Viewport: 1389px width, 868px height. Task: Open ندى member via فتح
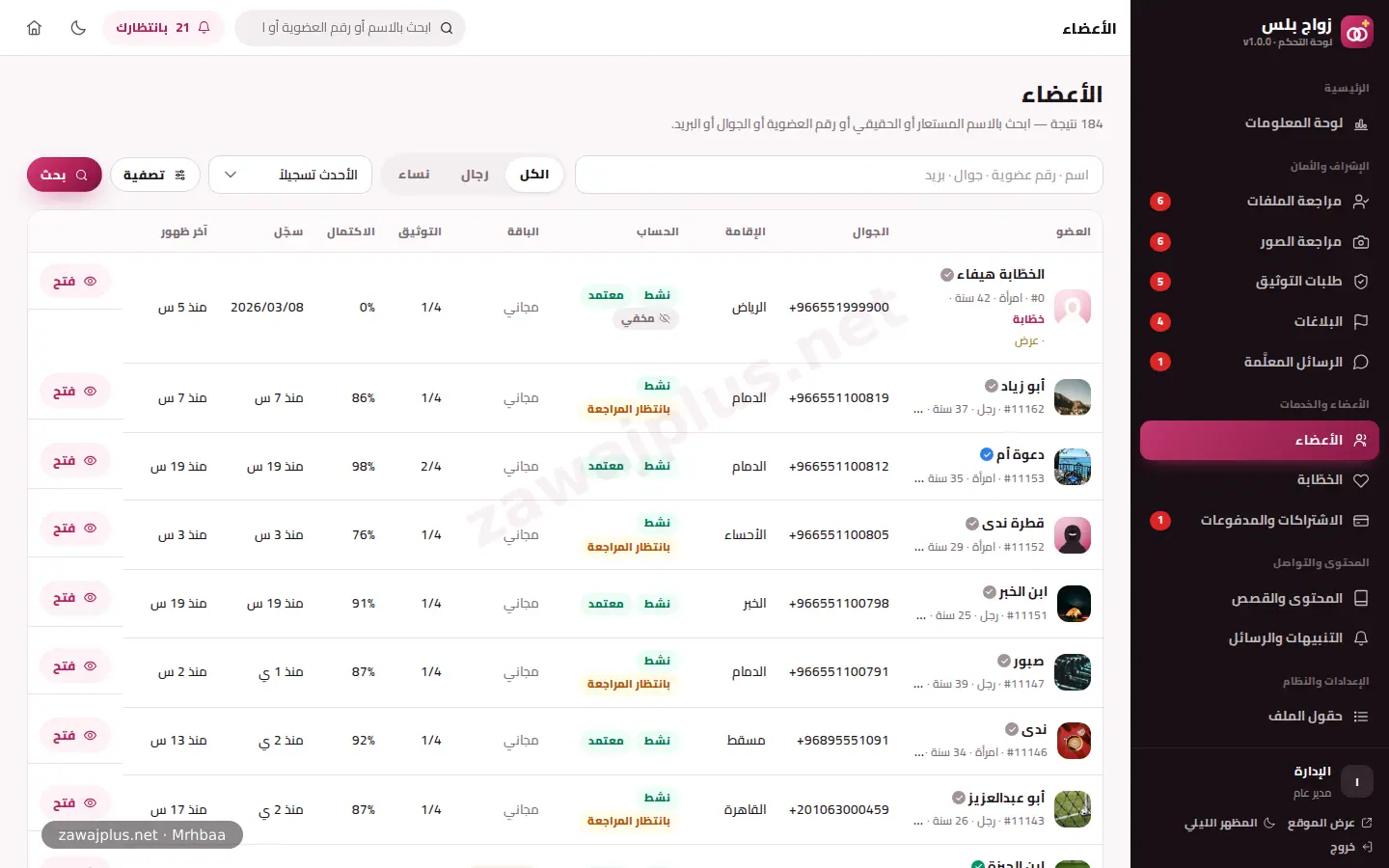(x=75, y=736)
